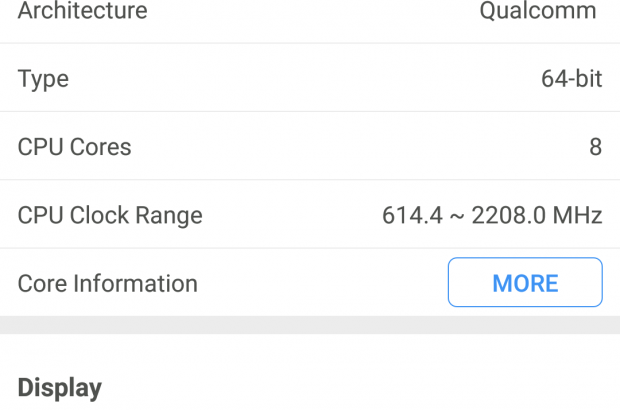Click the MHz unit text
The image size is (620, 410).
pos(578,215)
